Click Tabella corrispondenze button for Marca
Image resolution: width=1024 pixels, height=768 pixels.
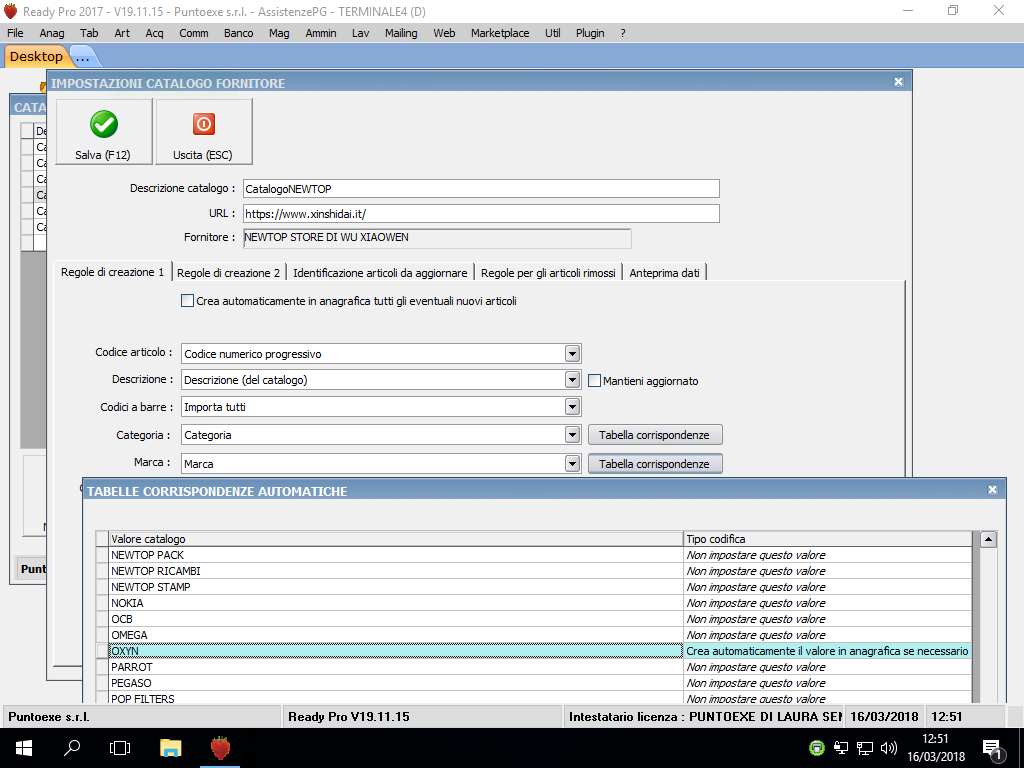655,464
